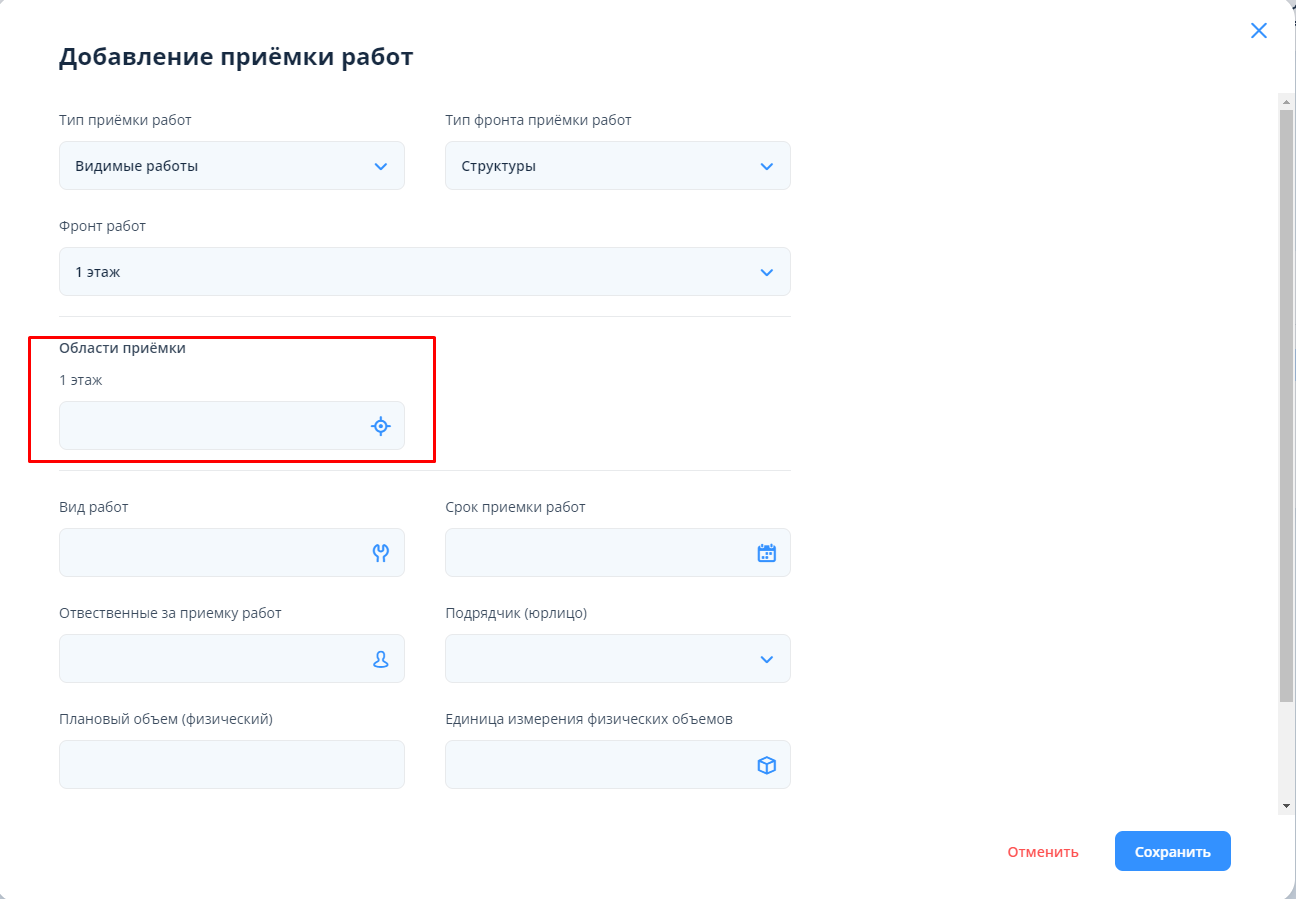
Task: Expand the Тип приёмки работ dropdown
Action: (380, 166)
